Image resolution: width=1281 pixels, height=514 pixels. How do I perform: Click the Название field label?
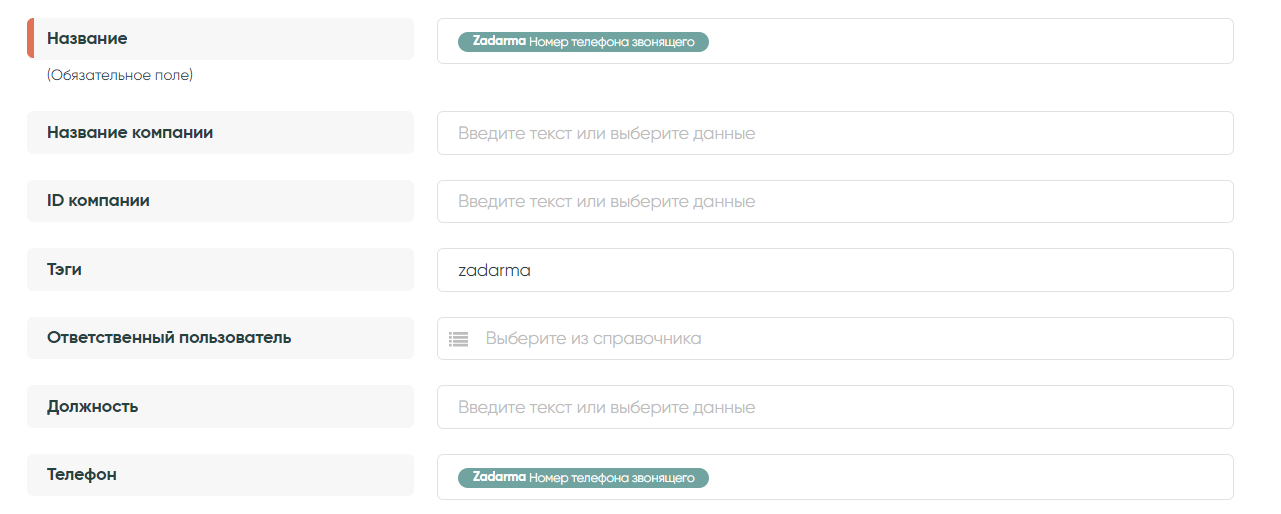pos(87,39)
